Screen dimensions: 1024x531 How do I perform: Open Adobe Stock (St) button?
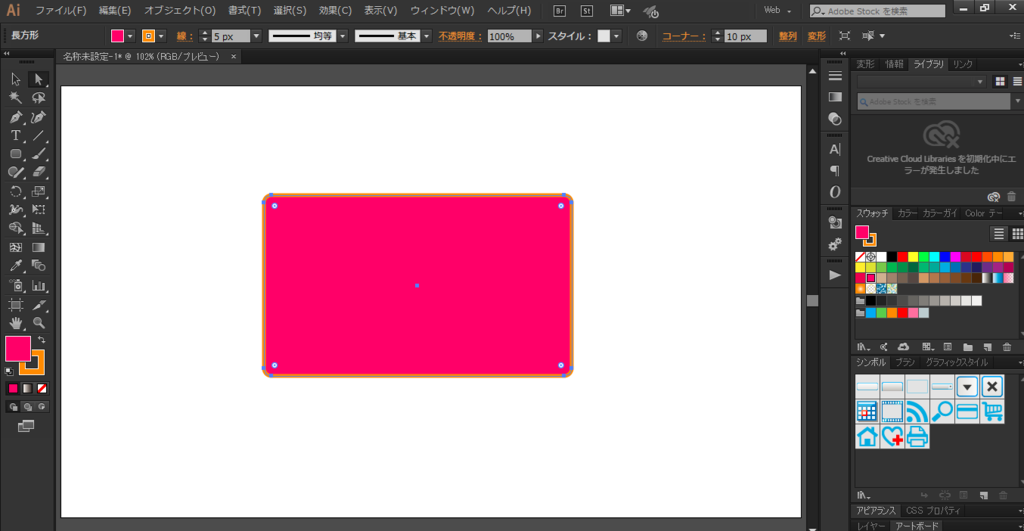[x=586, y=10]
